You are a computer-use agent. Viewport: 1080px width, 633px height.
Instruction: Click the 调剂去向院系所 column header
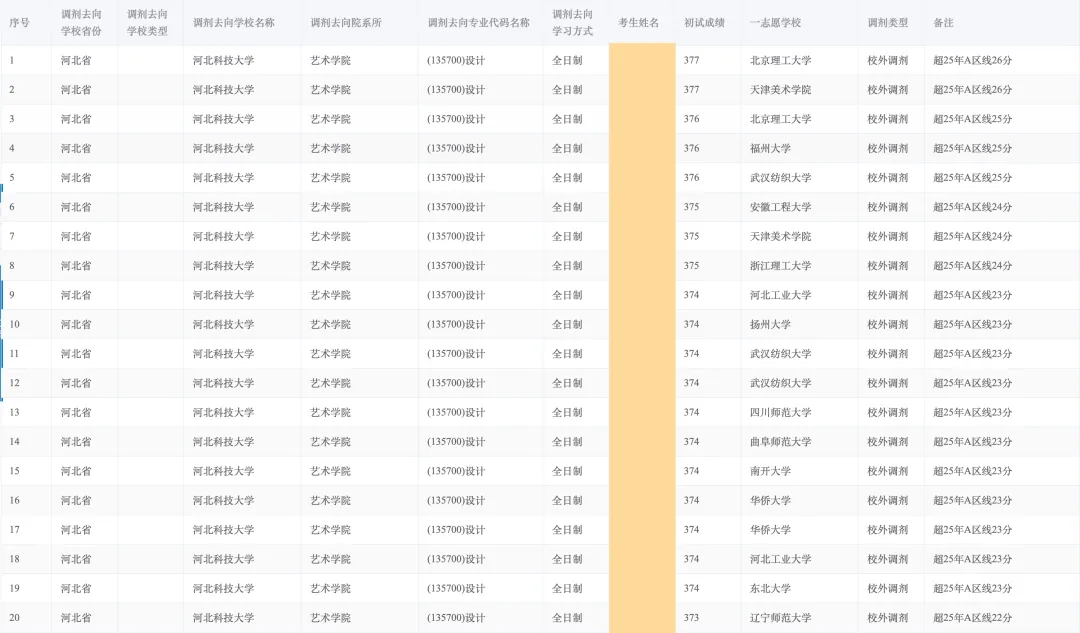[x=346, y=23]
